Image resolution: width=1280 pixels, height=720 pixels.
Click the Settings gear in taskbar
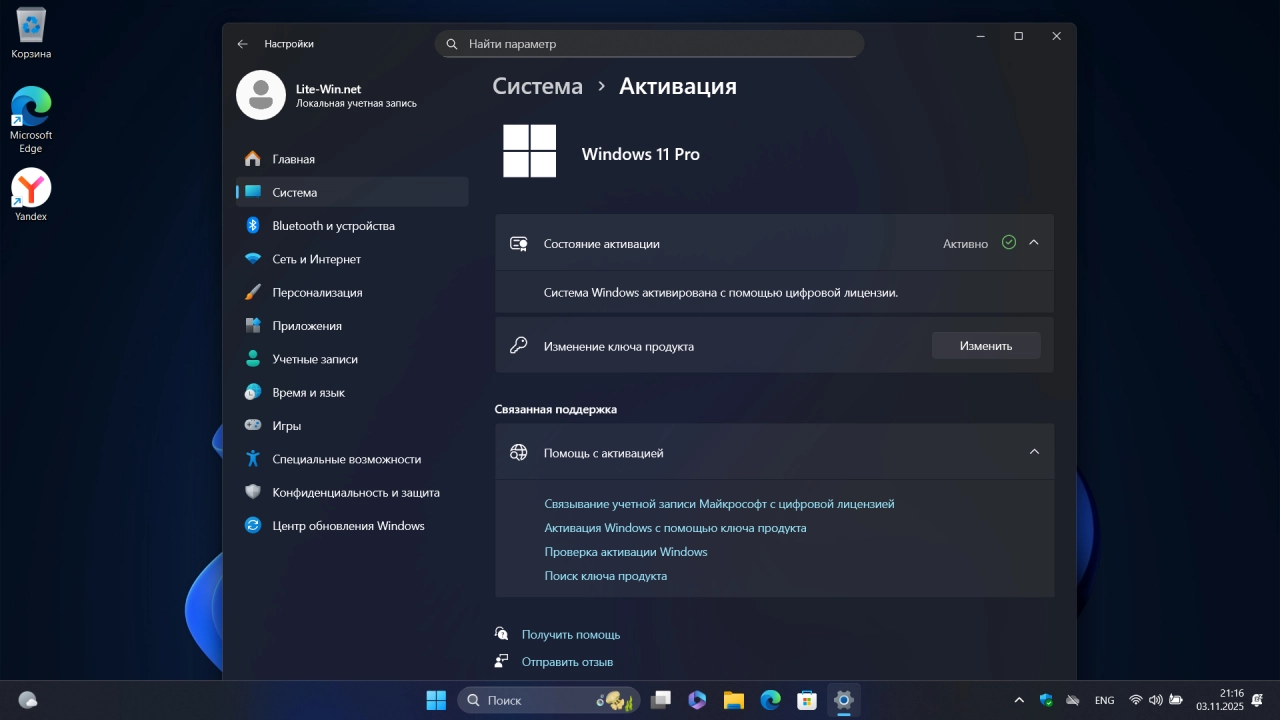coord(843,700)
